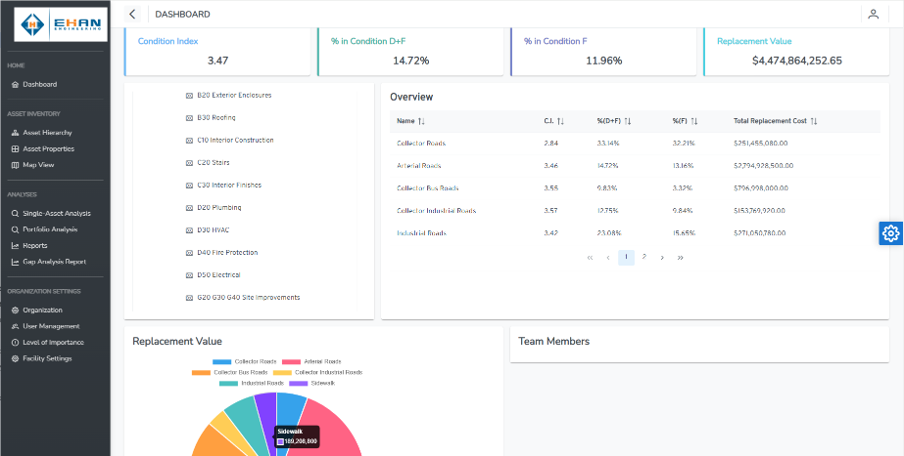Screen dimensions: 904x456
Task: Select D20 Plumbing tree item
Action: point(219,208)
